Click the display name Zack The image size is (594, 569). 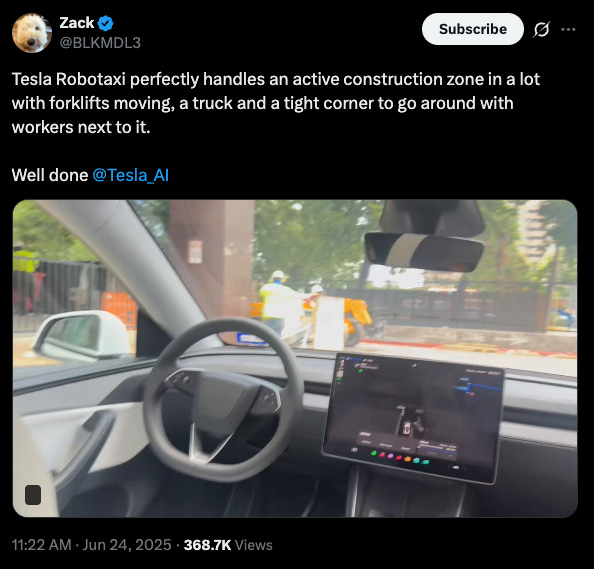(77, 23)
